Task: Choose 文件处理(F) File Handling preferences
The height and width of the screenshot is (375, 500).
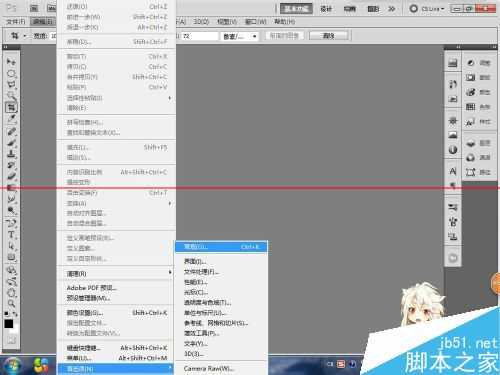Action: [x=221, y=272]
